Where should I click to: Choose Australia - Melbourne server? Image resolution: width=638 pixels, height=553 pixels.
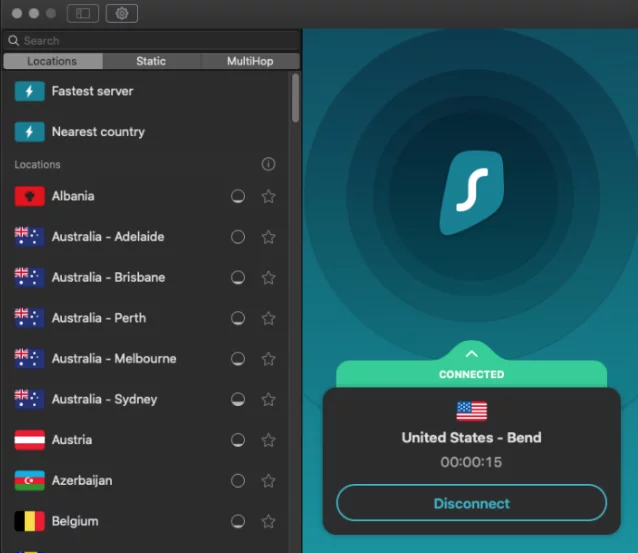coord(113,359)
